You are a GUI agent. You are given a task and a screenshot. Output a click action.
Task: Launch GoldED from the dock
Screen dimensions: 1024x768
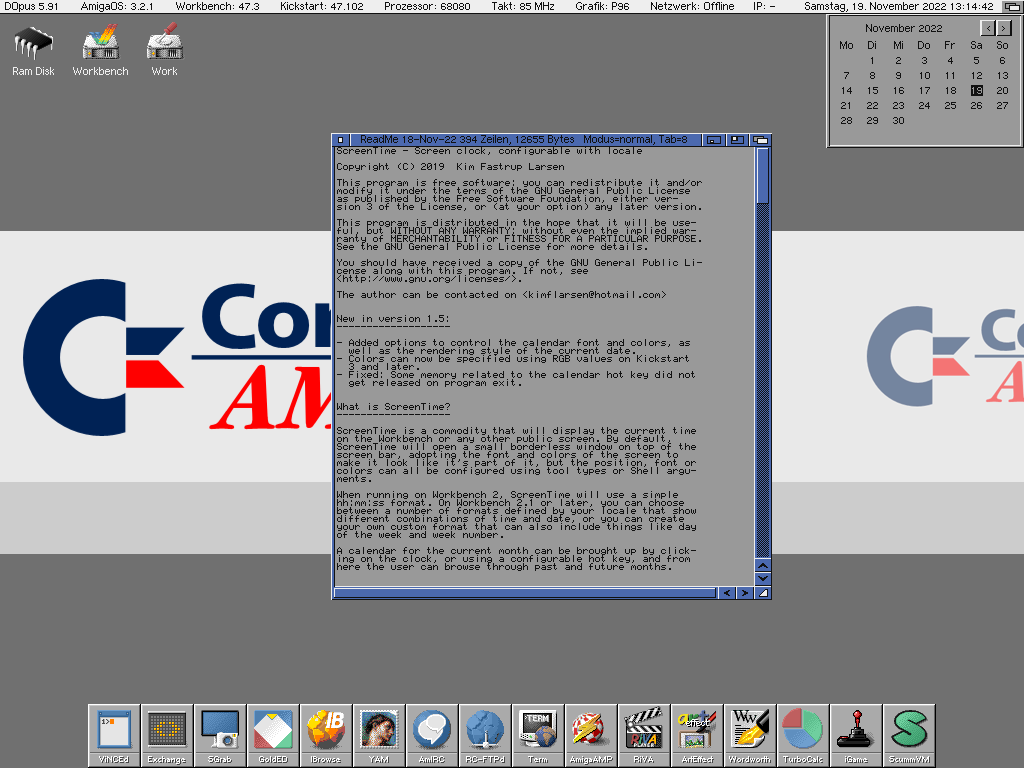pyautogui.click(x=273, y=735)
